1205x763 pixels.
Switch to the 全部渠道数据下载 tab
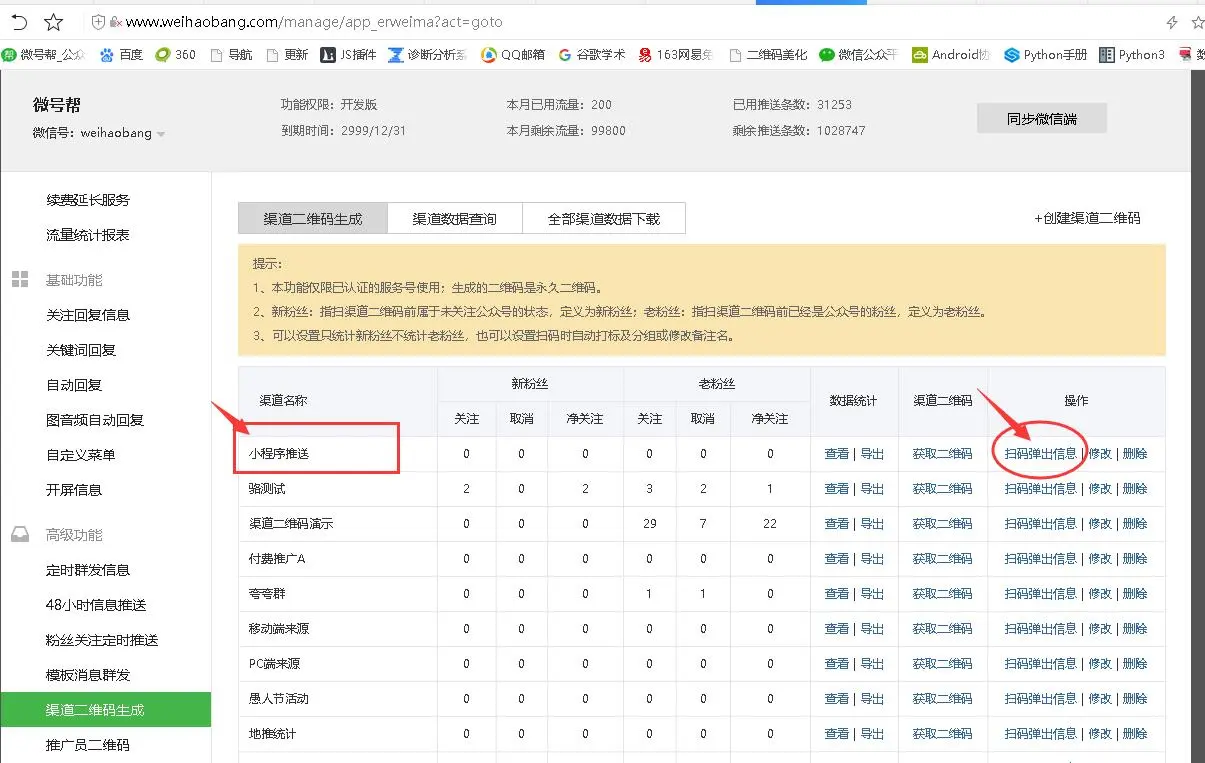pos(604,218)
